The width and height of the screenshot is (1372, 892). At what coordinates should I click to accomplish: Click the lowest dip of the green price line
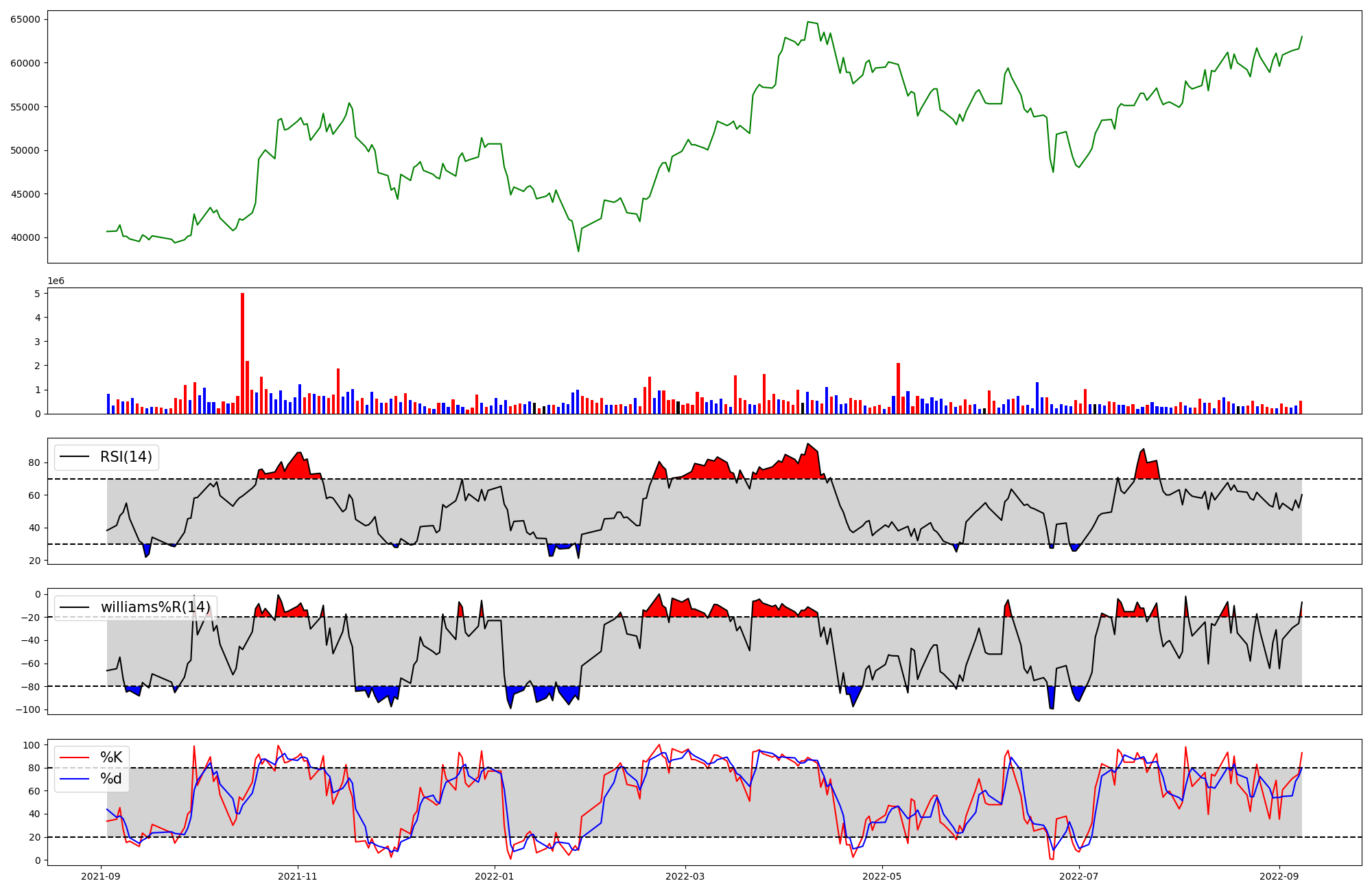click(x=578, y=251)
